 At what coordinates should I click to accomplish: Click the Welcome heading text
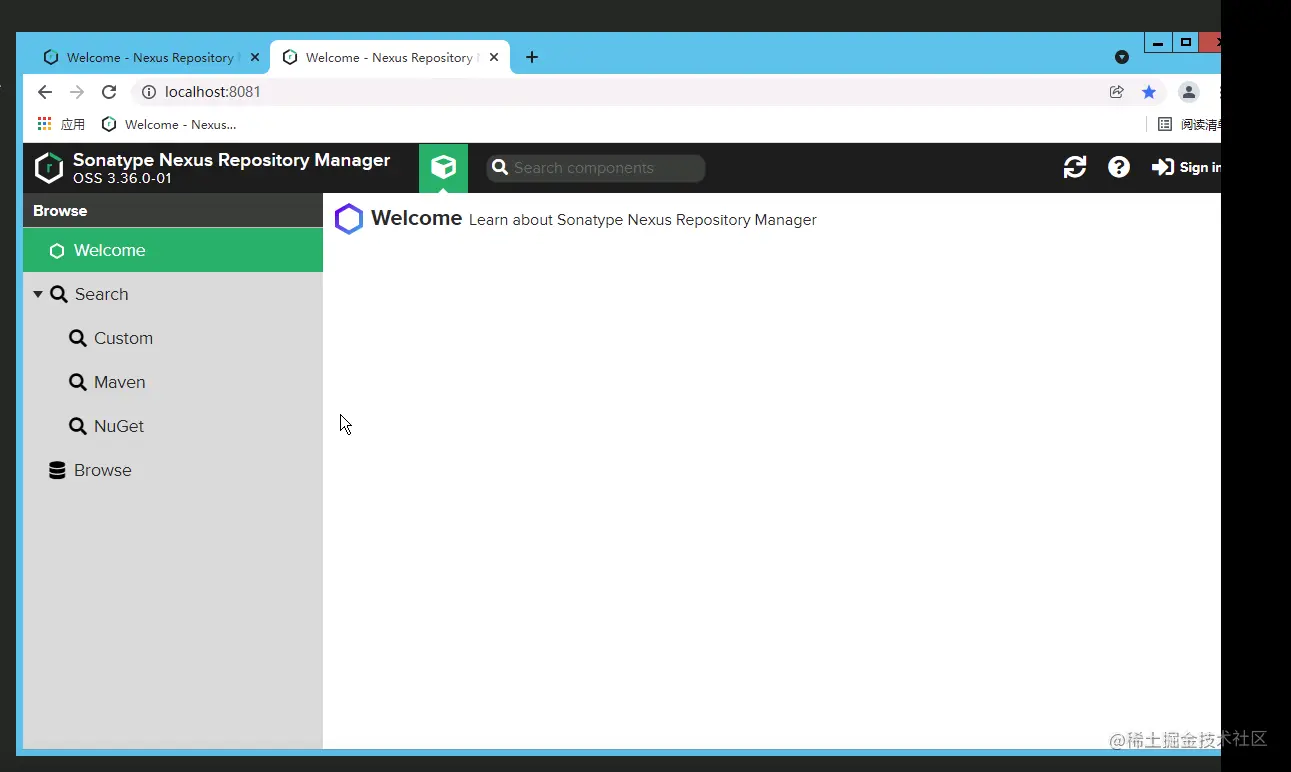[x=416, y=218]
